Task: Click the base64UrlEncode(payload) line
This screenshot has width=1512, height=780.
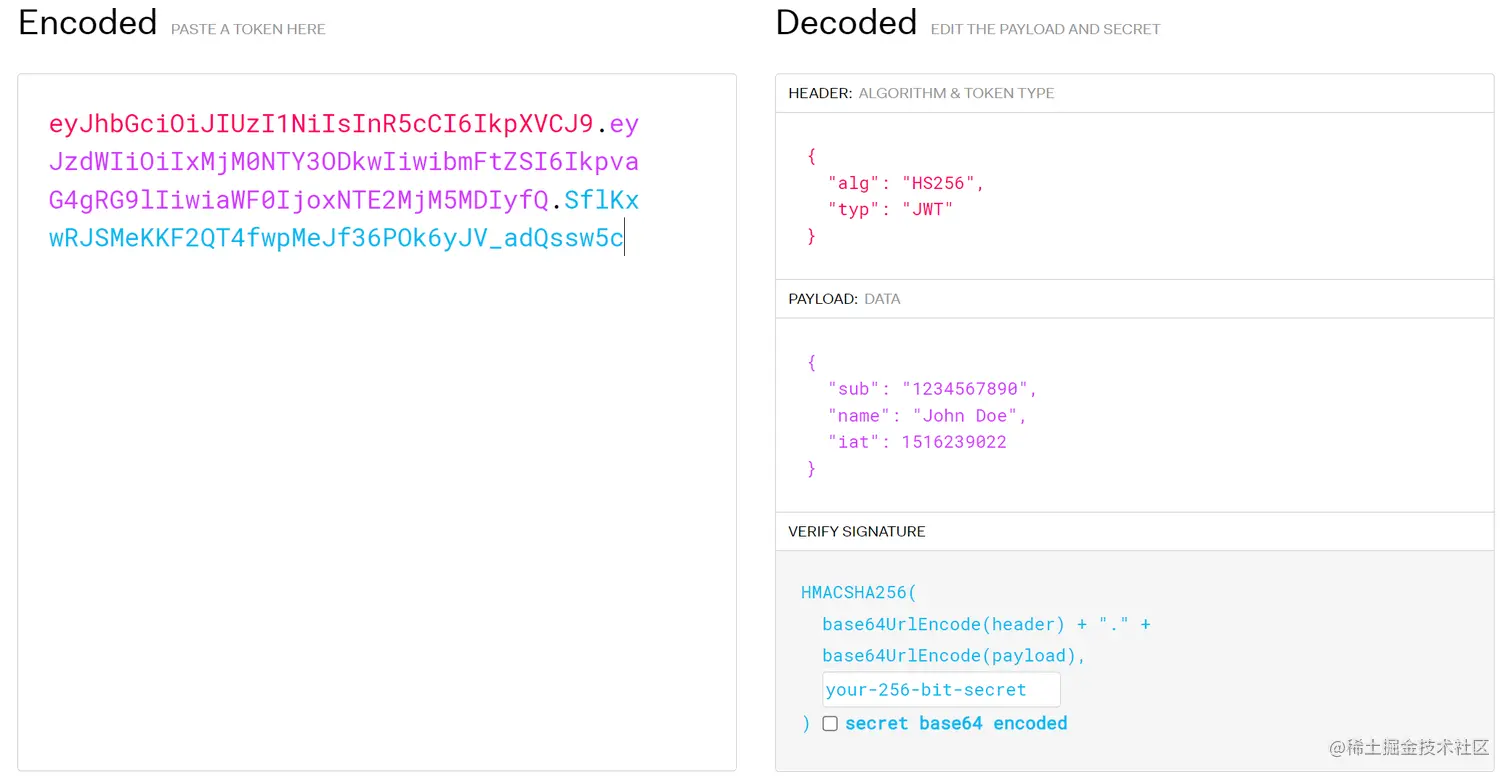Action: tap(953, 656)
